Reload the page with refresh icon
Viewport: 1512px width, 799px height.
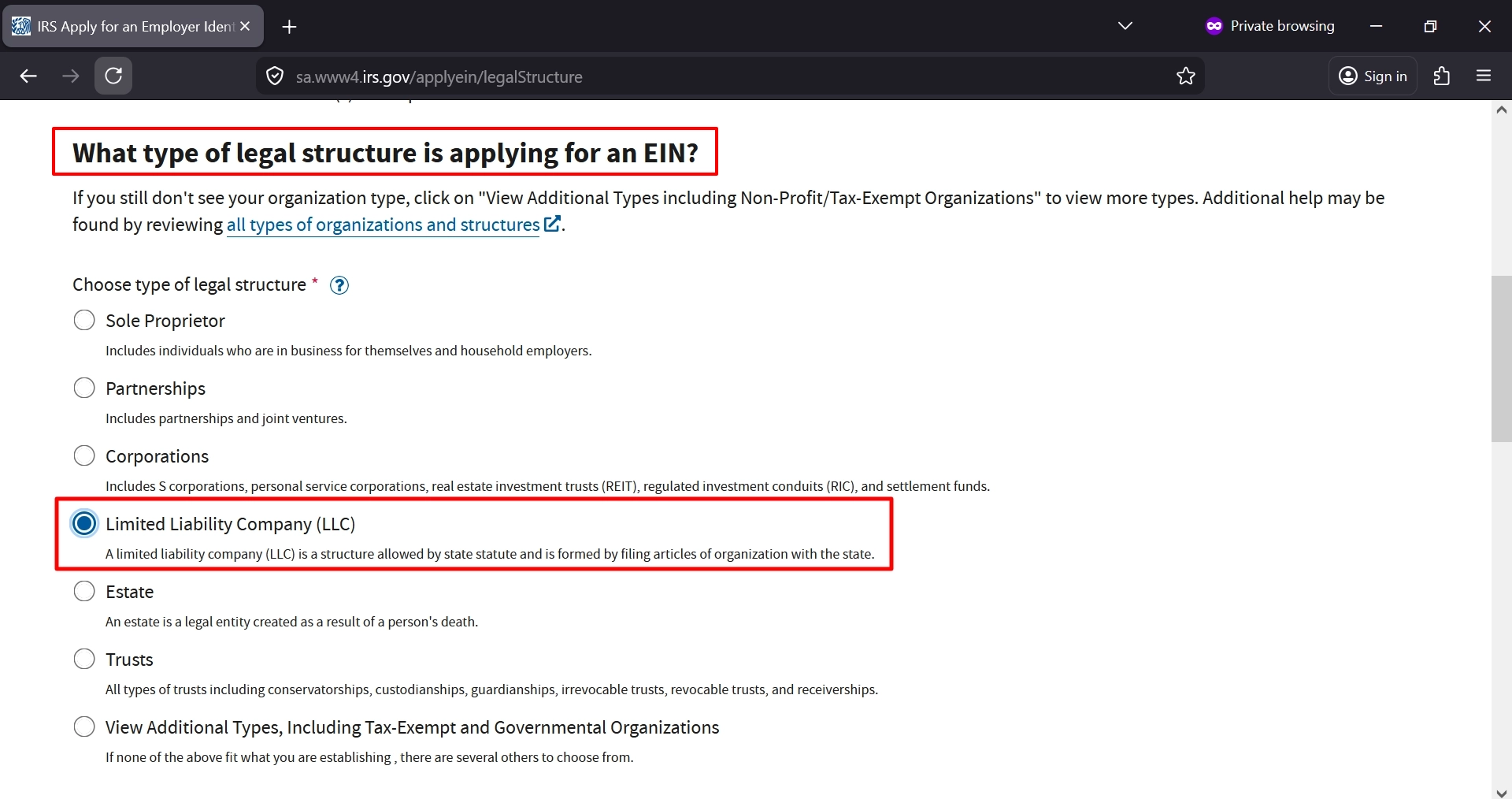[x=113, y=76]
